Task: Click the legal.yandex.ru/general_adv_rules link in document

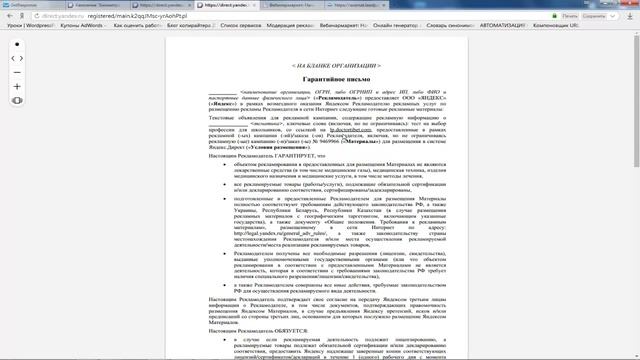Action: (280, 233)
